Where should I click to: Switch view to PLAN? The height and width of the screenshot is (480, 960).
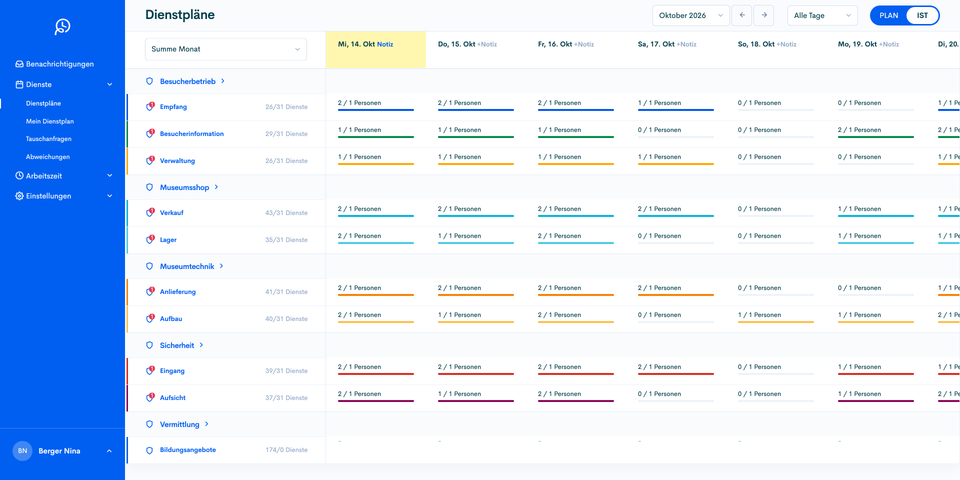coord(888,15)
